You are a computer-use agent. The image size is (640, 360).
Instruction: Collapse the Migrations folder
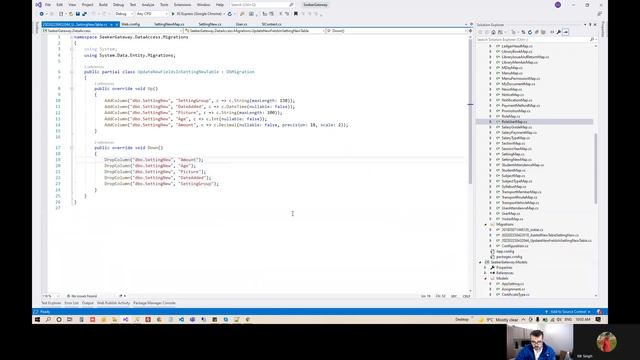click(x=486, y=224)
